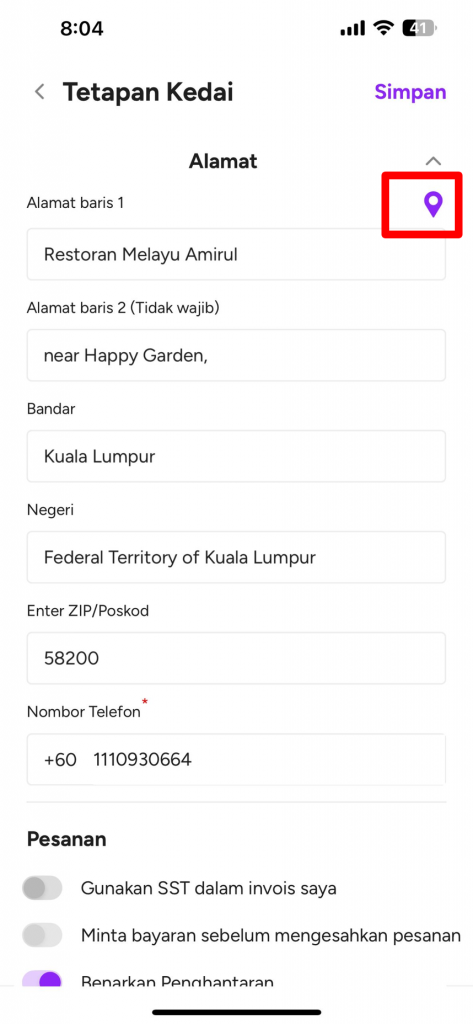Tap the purple map pin location icon
473x1024 pixels.
432,204
